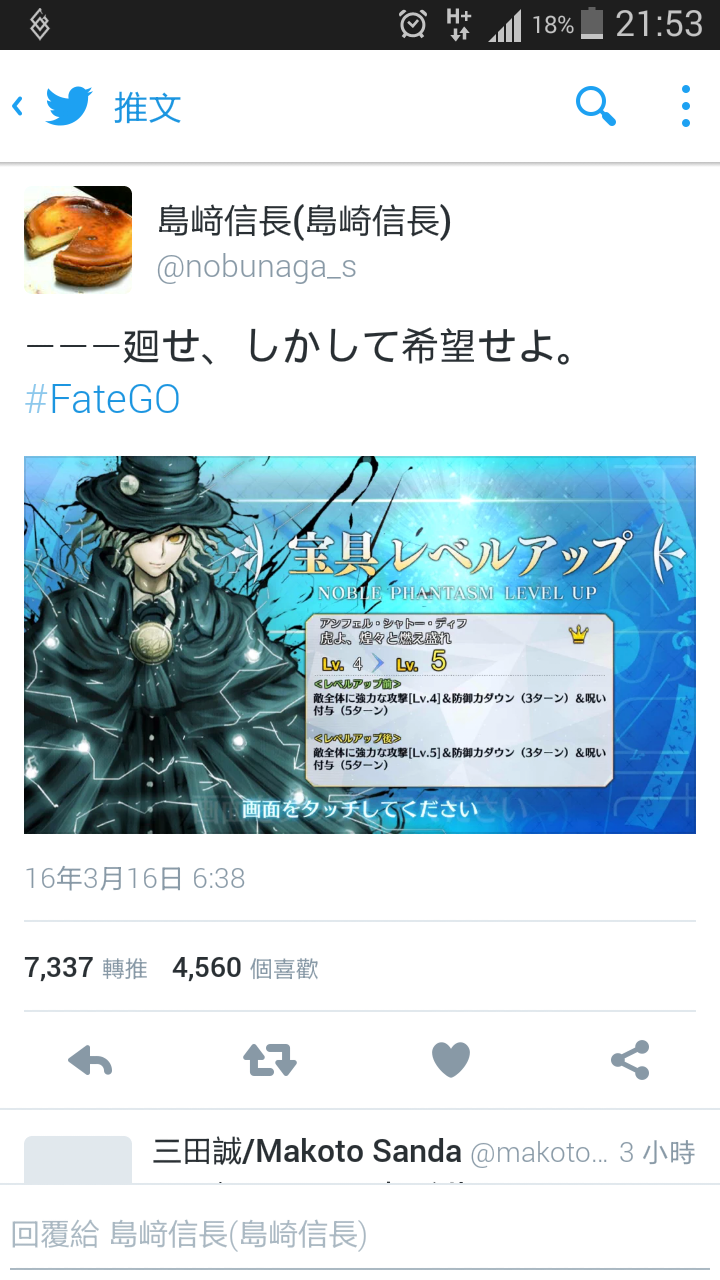Image resolution: width=720 pixels, height=1280 pixels.
Task: Tap the @nobunaga_s handle
Action: point(257,267)
